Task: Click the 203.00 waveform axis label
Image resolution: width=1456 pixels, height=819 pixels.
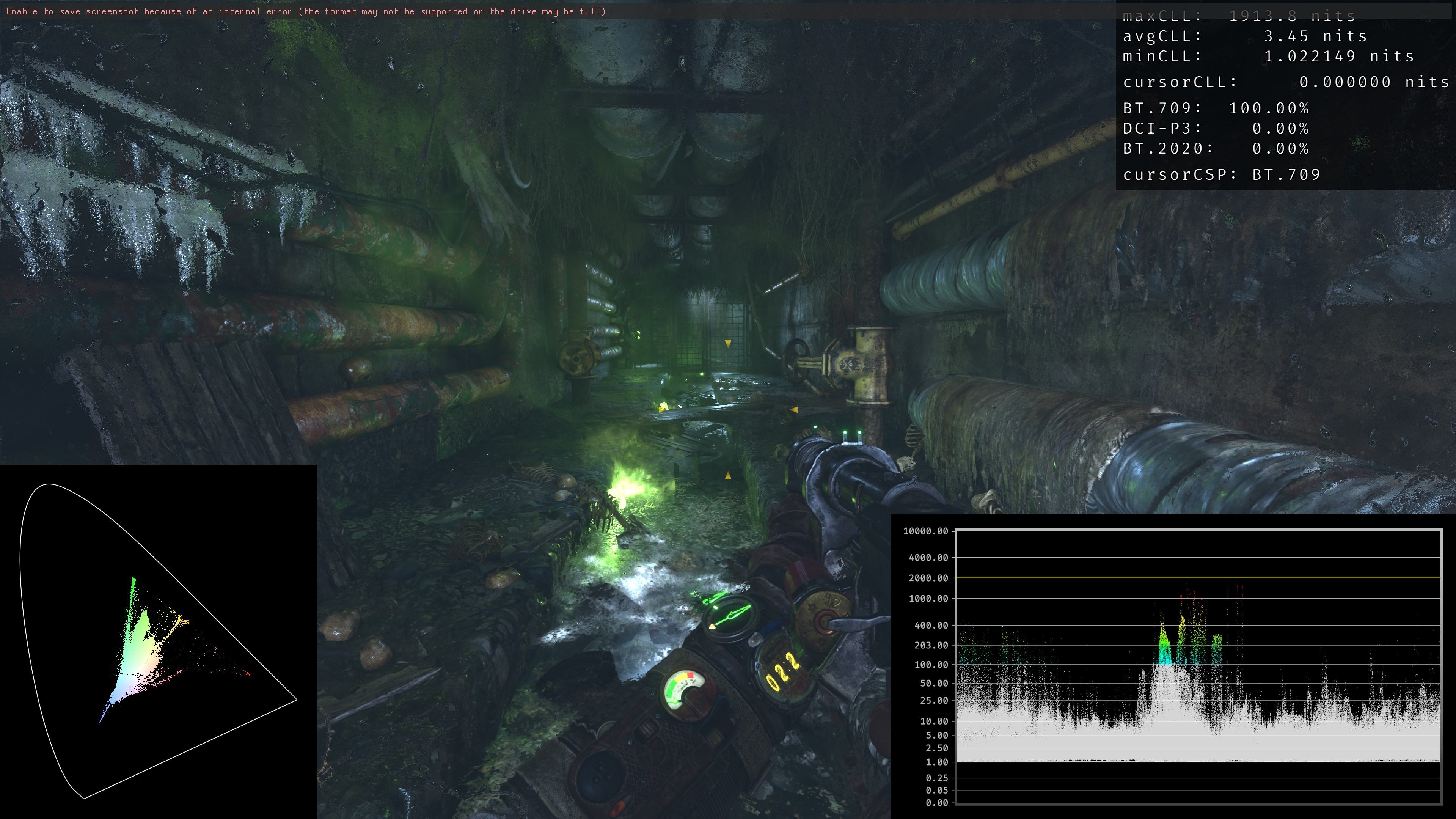Action: (931, 645)
